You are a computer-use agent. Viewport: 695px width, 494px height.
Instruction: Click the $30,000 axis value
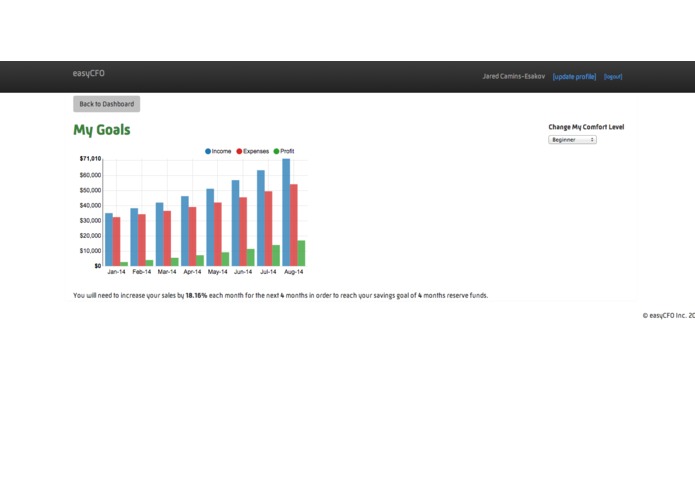click(90, 221)
